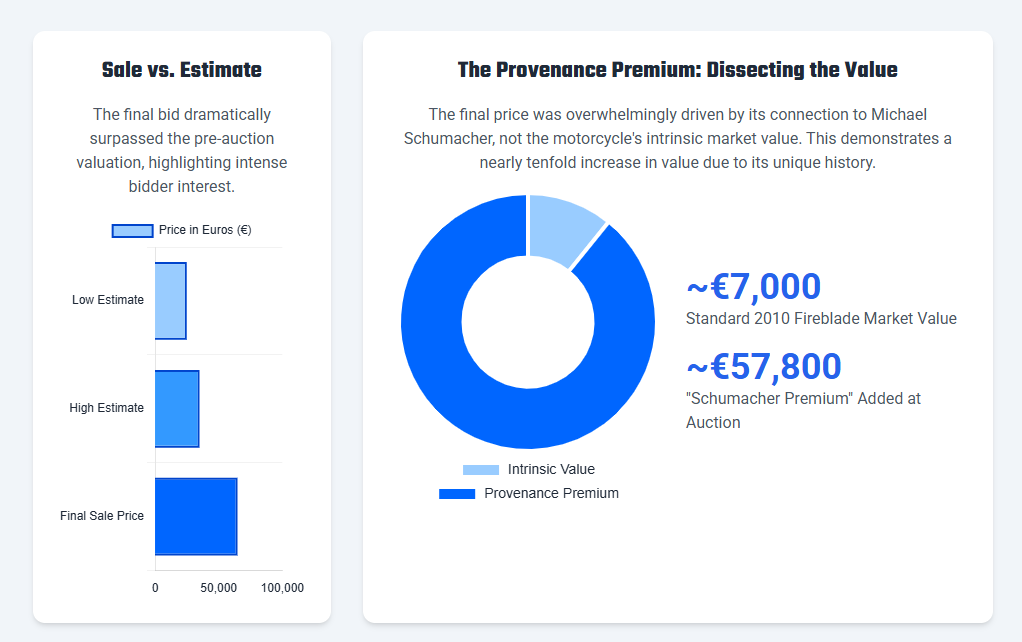The height and width of the screenshot is (642, 1022).
Task: Click the Final Sale Price bar
Action: click(196, 516)
